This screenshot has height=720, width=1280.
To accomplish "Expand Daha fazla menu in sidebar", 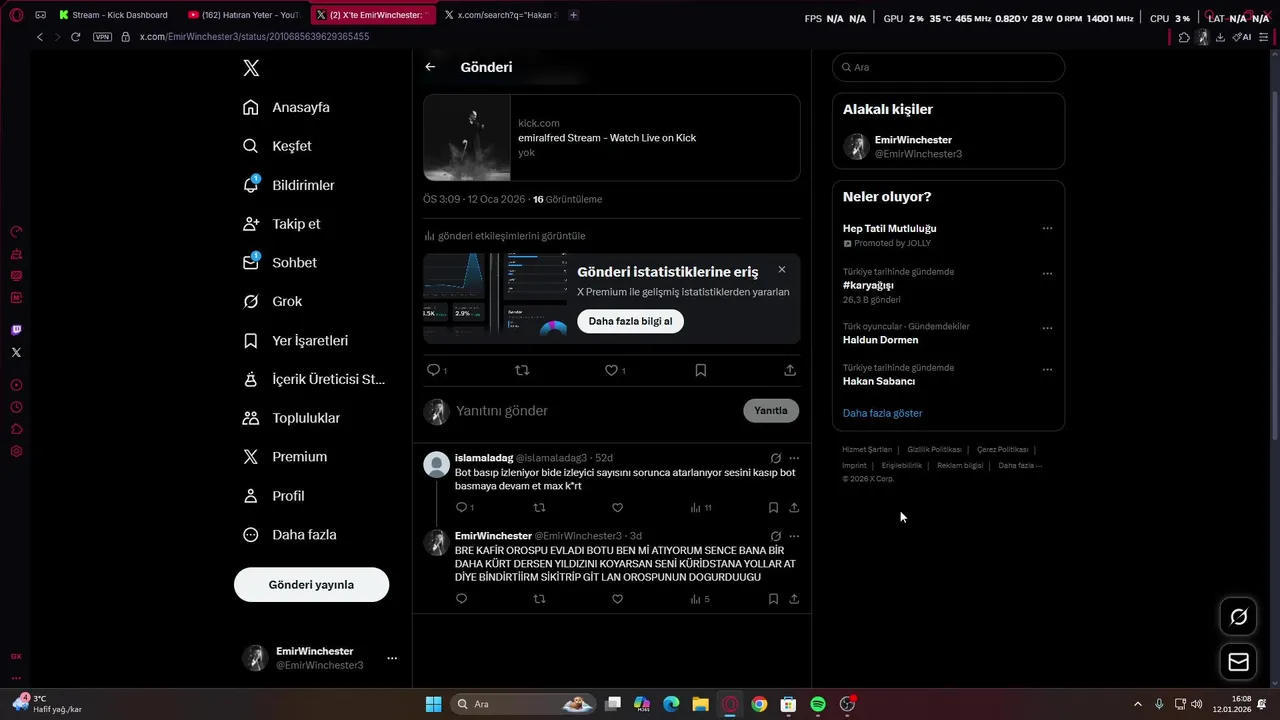I will (x=289, y=535).
